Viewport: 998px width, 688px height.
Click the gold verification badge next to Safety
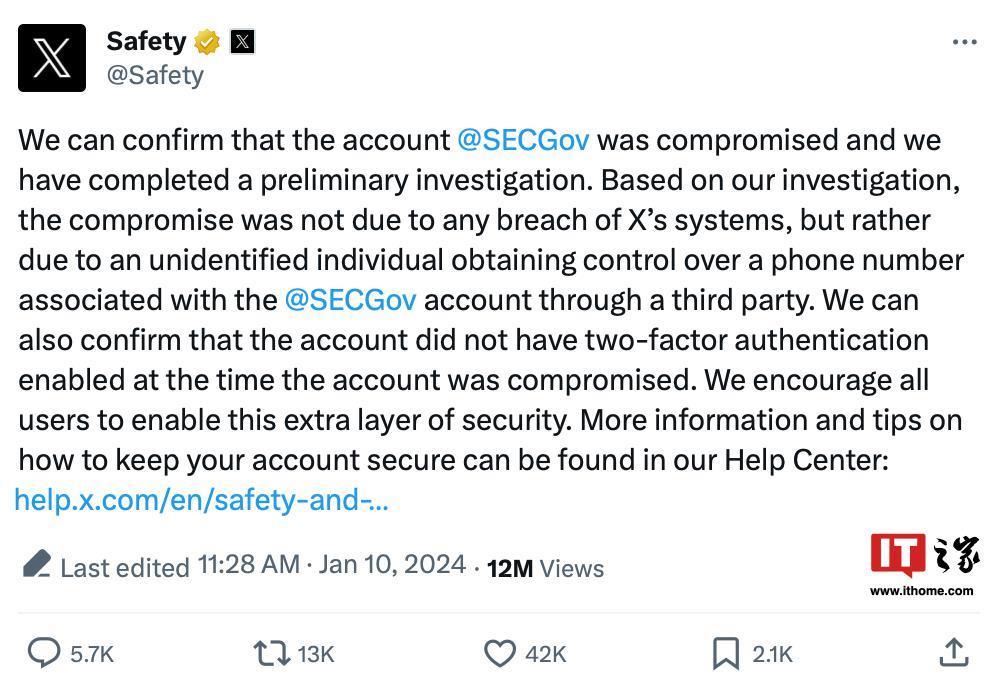coord(206,41)
